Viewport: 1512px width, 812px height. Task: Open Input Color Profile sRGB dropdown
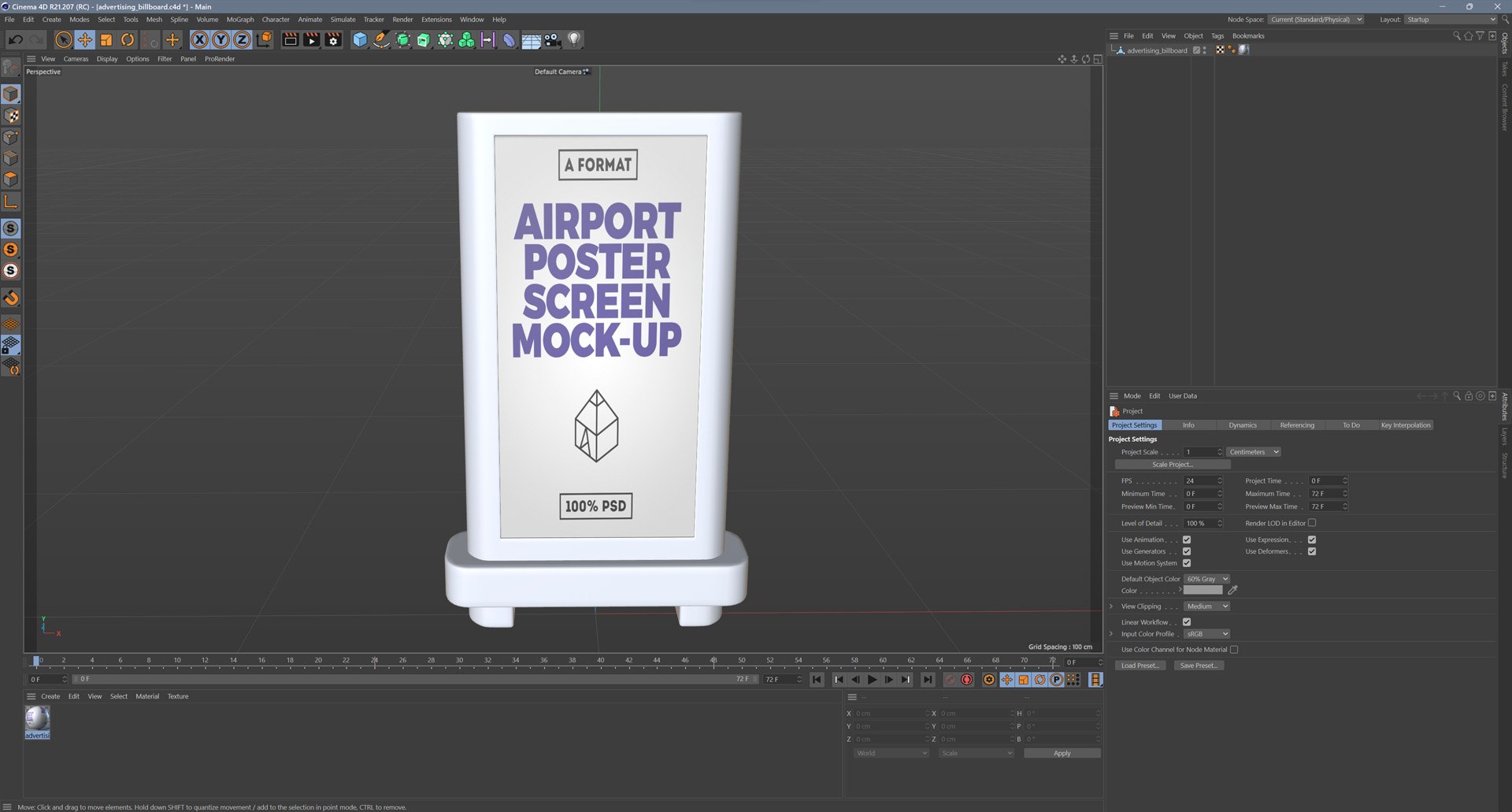pos(1207,634)
